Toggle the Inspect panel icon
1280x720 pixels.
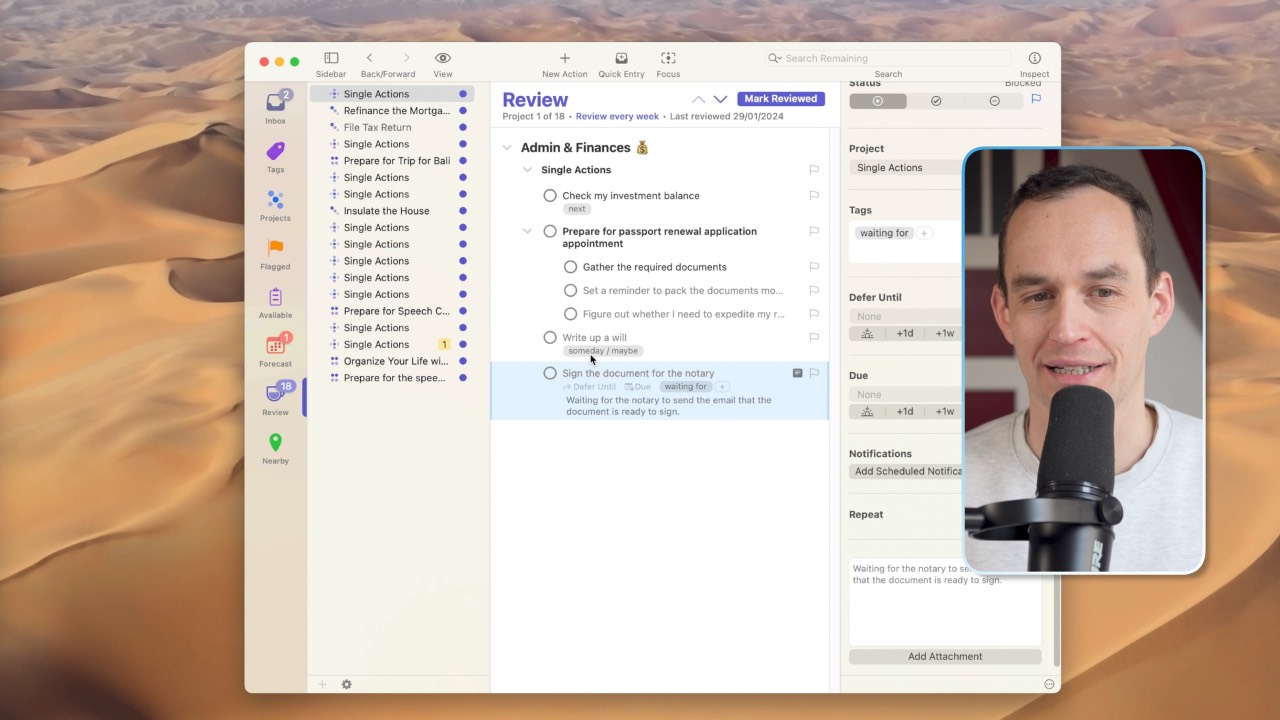(x=1035, y=58)
